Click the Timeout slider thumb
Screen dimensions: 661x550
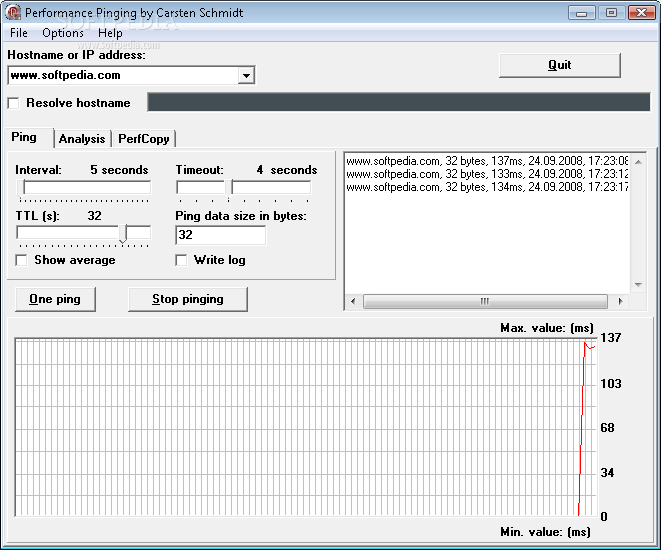pos(229,187)
